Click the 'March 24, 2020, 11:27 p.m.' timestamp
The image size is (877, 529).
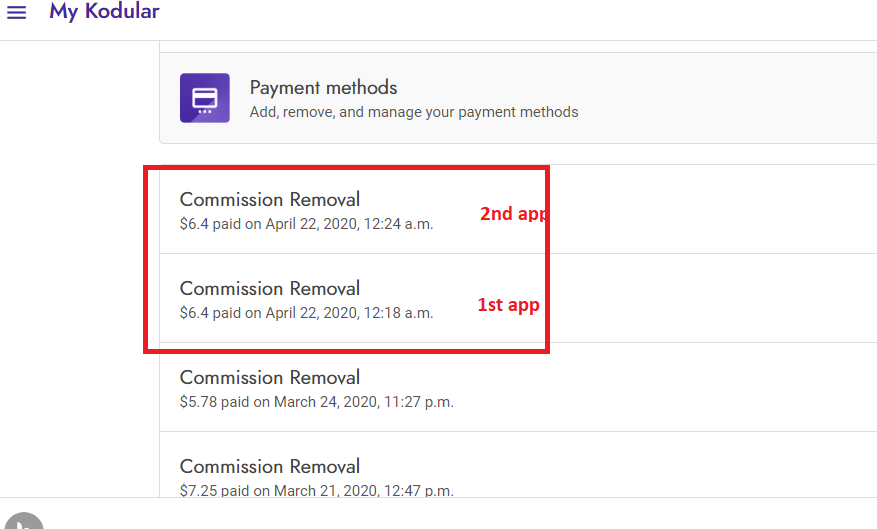[x=364, y=402]
